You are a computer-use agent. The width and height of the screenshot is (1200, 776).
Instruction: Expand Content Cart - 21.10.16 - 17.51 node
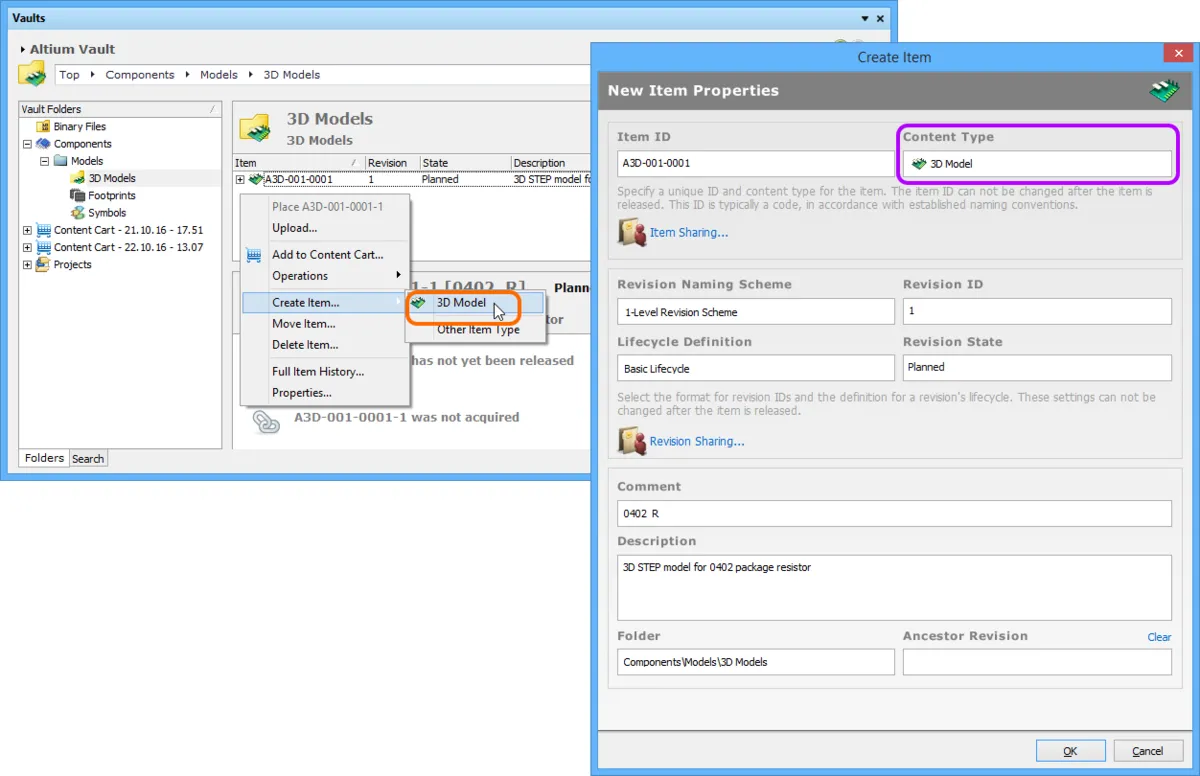[27, 230]
